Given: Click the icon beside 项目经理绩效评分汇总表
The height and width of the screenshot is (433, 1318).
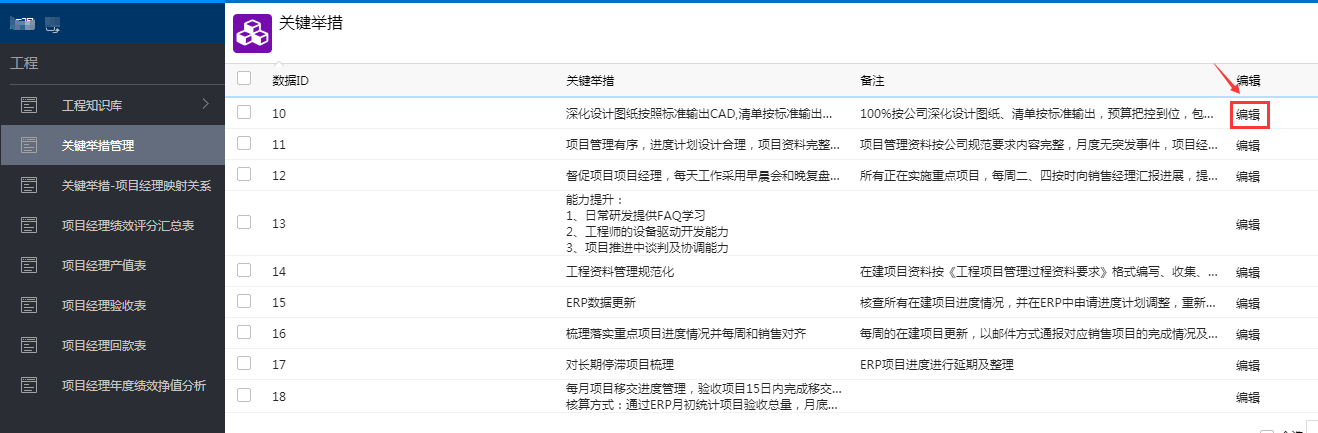Looking at the screenshot, I should pos(29,225).
